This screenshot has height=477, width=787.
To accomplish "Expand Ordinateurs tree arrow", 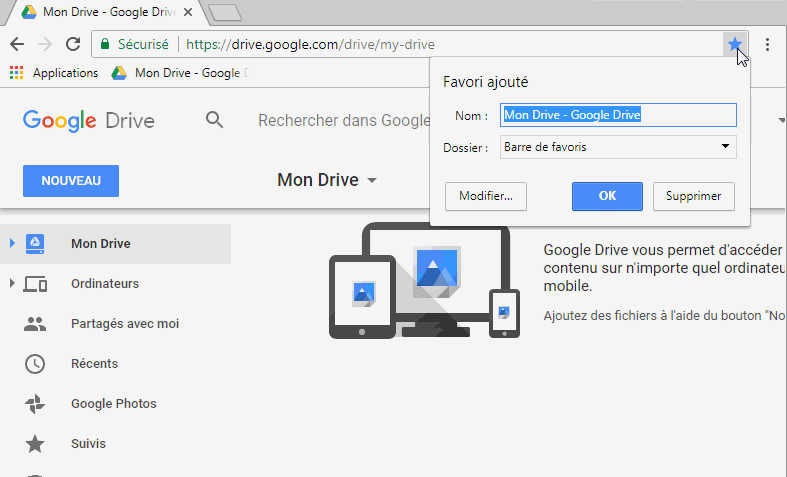I will pos(12,283).
